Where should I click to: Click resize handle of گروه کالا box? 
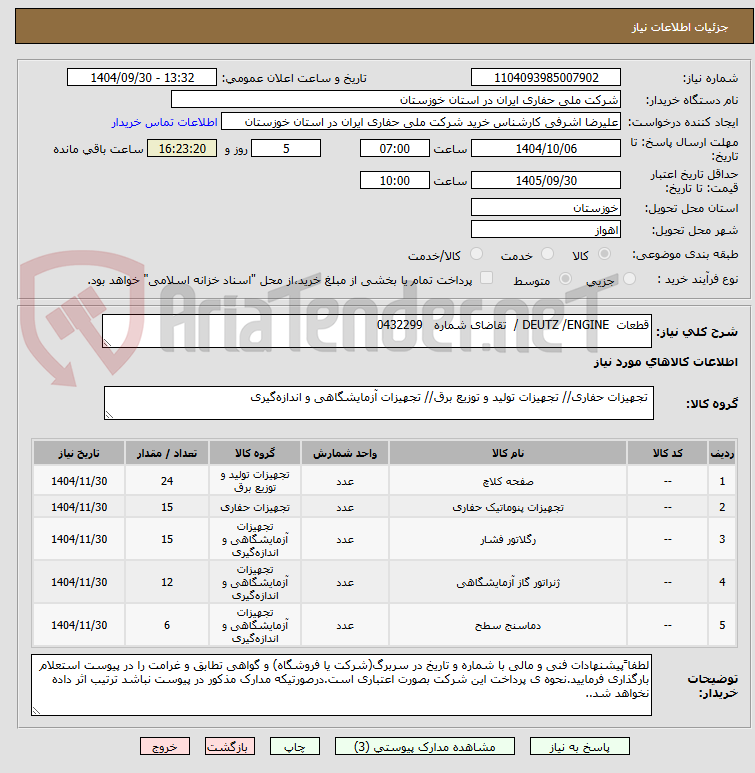click(109, 415)
